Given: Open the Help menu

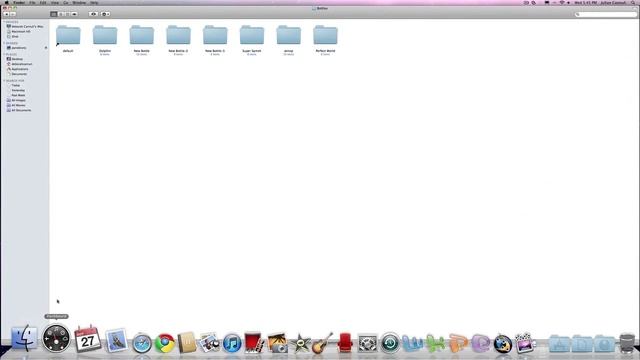Looking at the screenshot, I should [94, 2].
